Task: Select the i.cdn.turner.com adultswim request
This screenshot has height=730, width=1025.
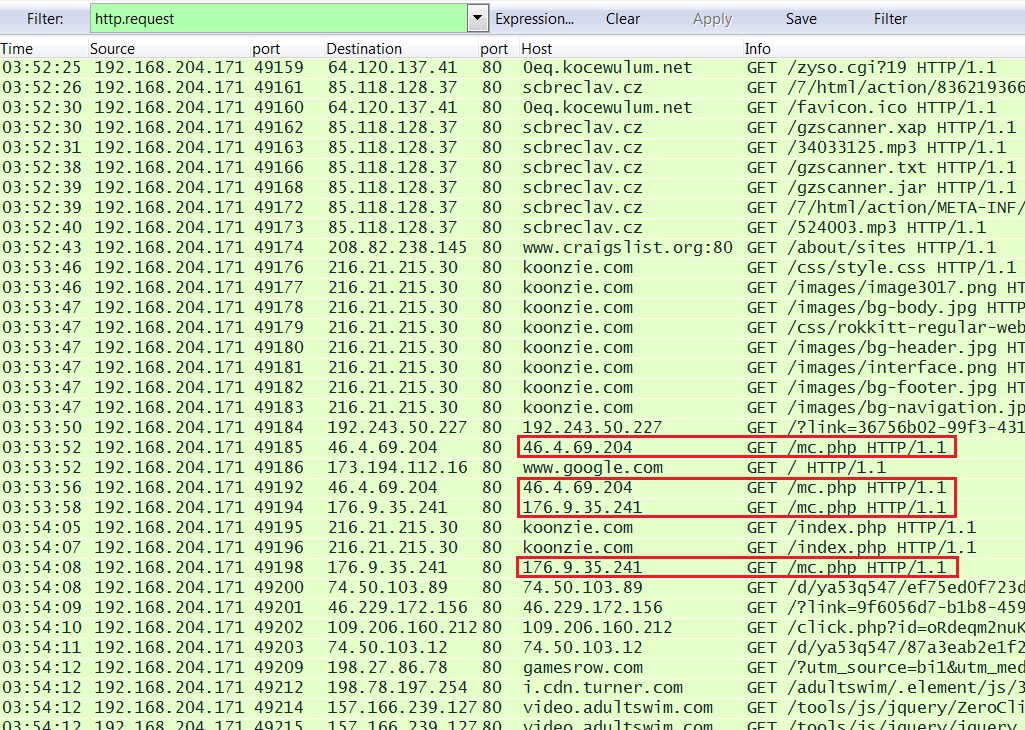Action: pos(602,688)
